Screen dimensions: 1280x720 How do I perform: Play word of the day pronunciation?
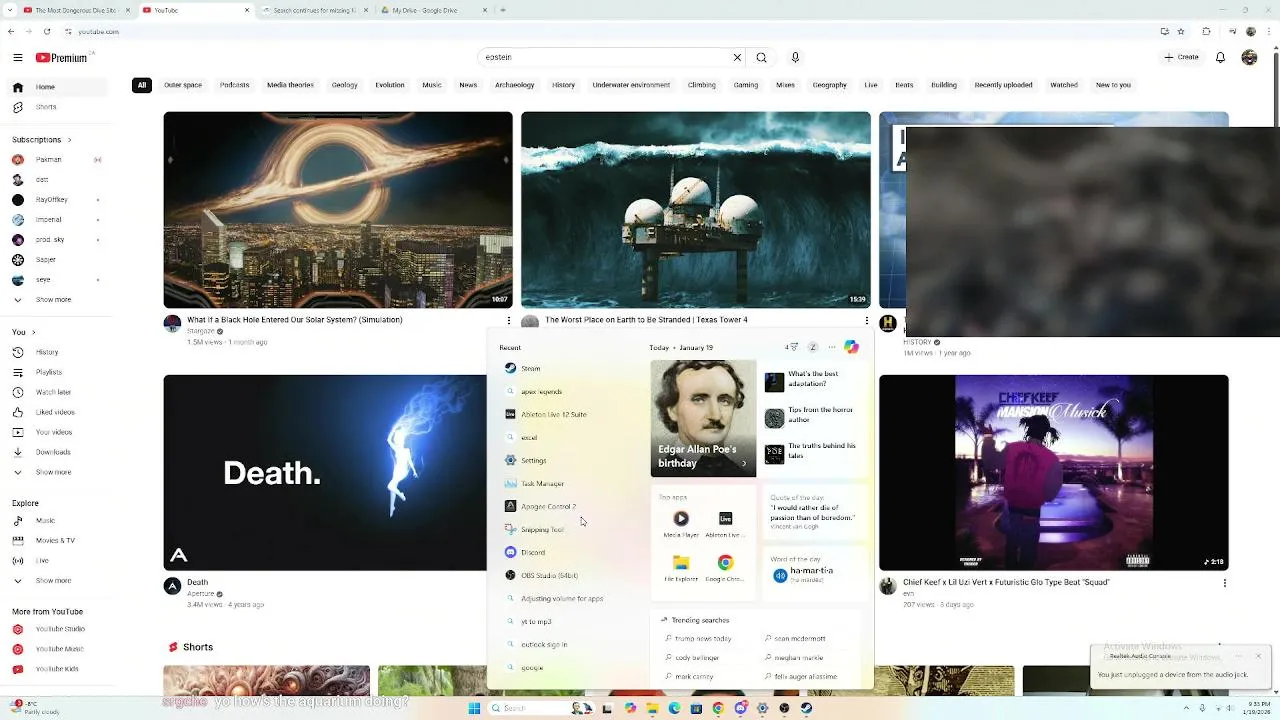point(780,575)
